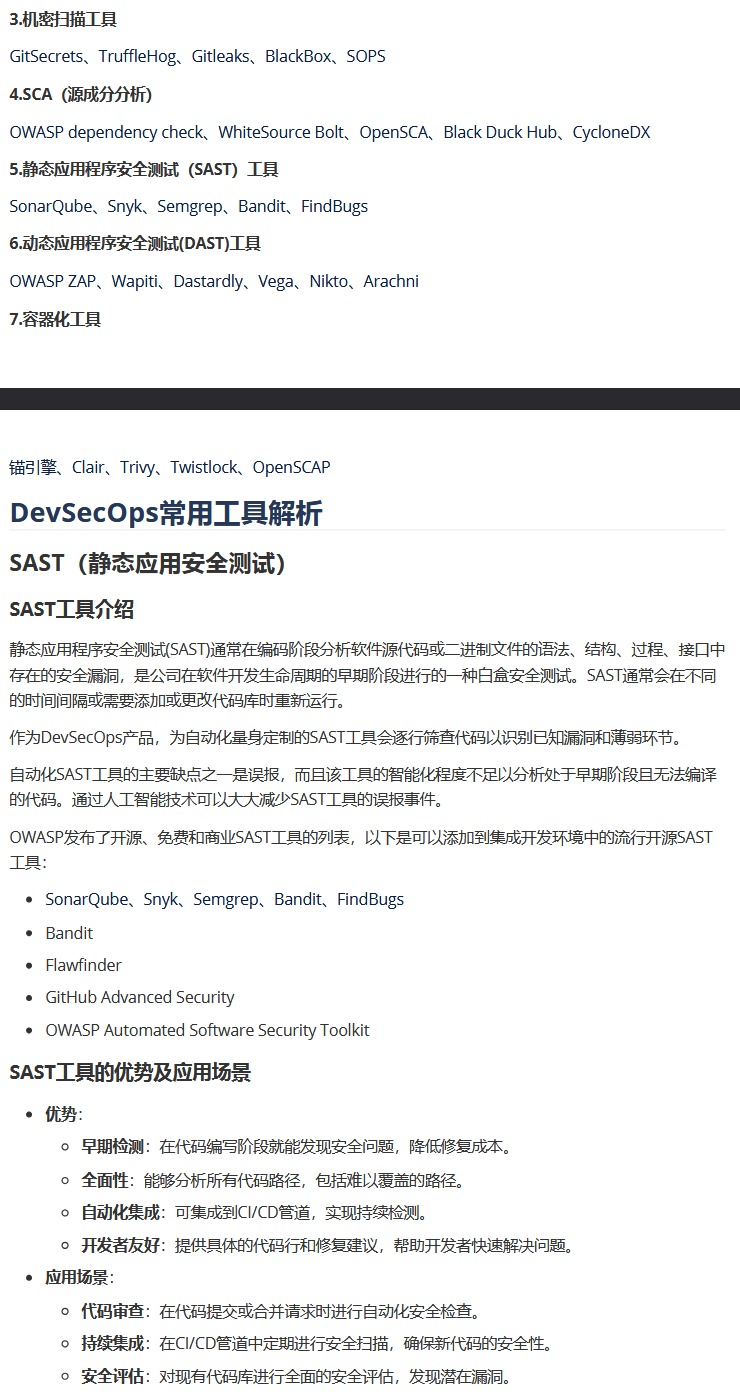Click the 'DevSecOps常用工具解析' main heading
Viewport: 740px width, 1396px height.
pos(166,513)
